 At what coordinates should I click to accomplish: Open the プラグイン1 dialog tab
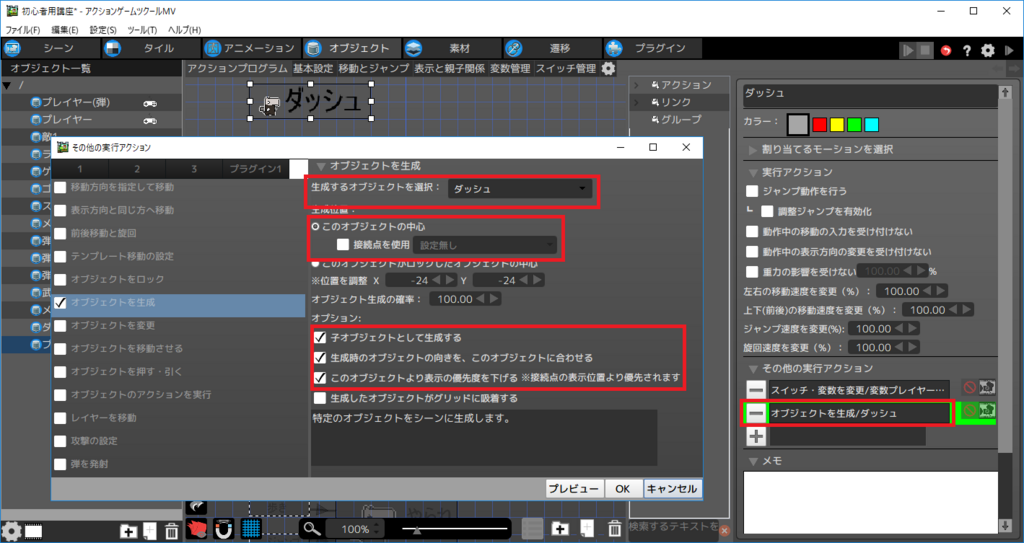click(x=255, y=169)
